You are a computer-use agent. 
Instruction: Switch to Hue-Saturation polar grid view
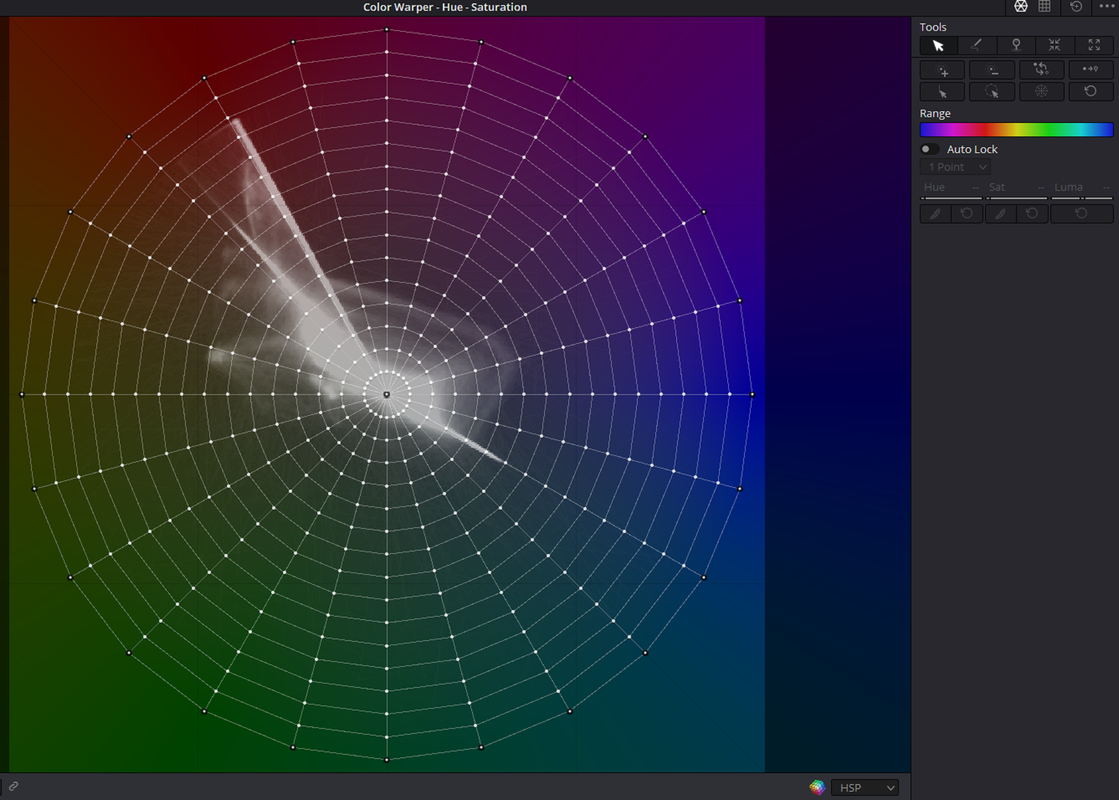pos(1021,6)
